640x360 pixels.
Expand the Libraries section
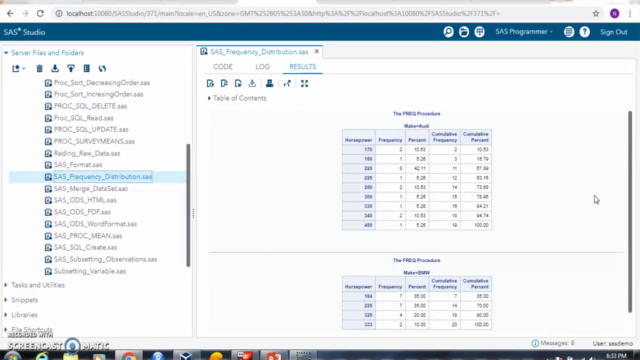(6, 315)
